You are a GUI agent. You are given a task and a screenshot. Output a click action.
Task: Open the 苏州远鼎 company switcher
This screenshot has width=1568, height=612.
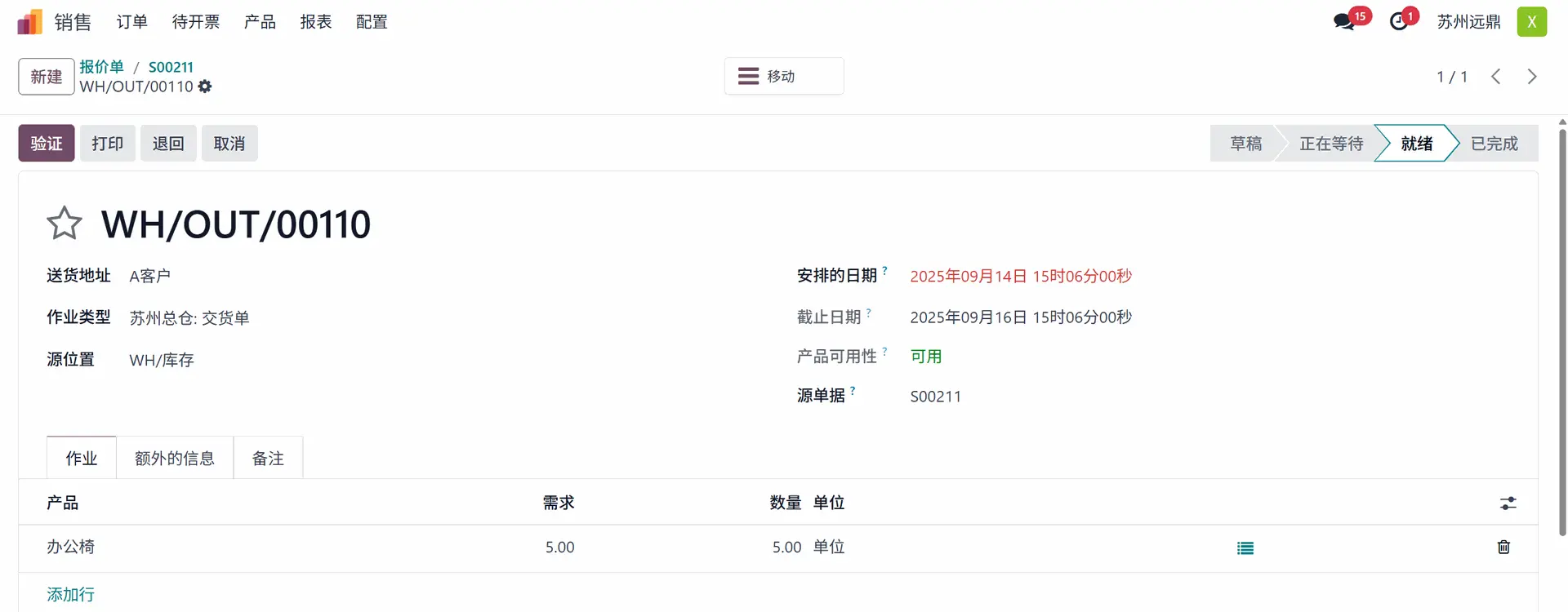(1468, 22)
